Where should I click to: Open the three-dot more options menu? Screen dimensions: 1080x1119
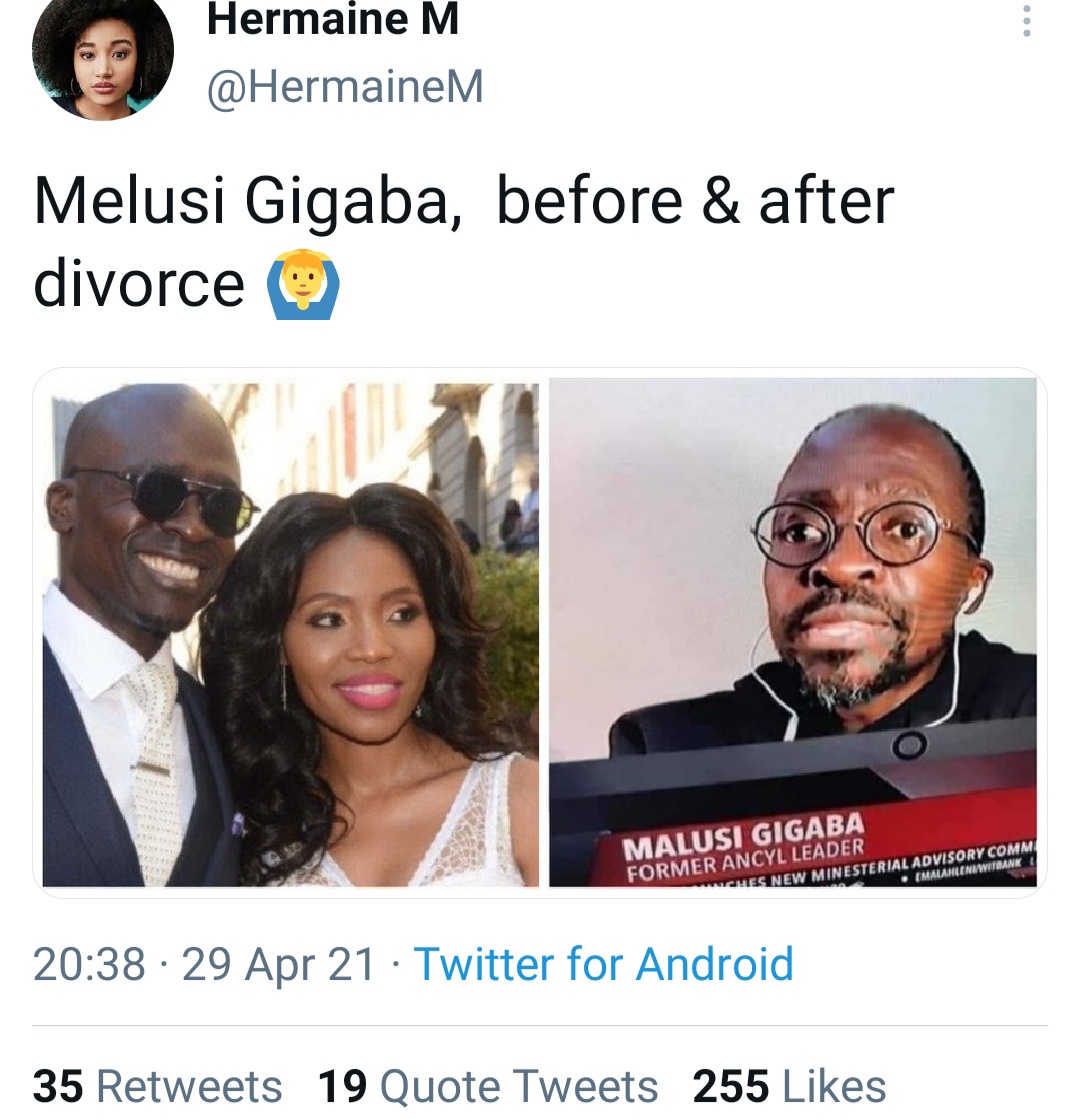pyautogui.click(x=1026, y=20)
